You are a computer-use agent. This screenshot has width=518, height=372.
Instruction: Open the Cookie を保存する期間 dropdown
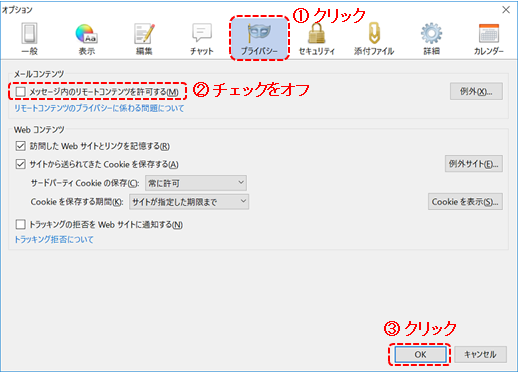pos(189,202)
